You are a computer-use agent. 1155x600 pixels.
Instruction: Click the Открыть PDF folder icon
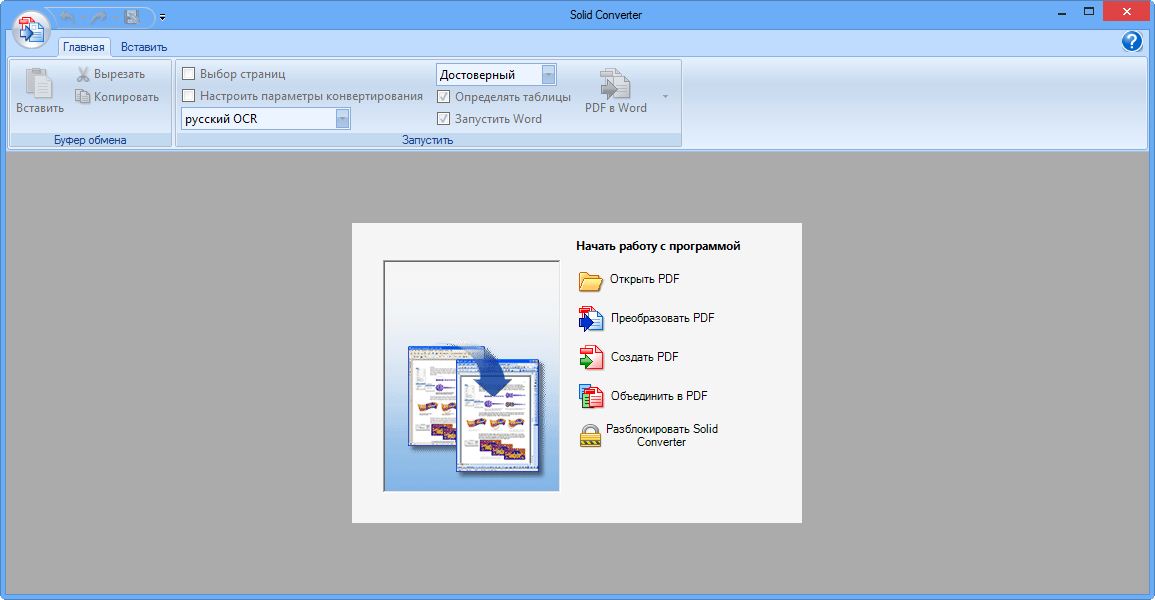(590, 280)
